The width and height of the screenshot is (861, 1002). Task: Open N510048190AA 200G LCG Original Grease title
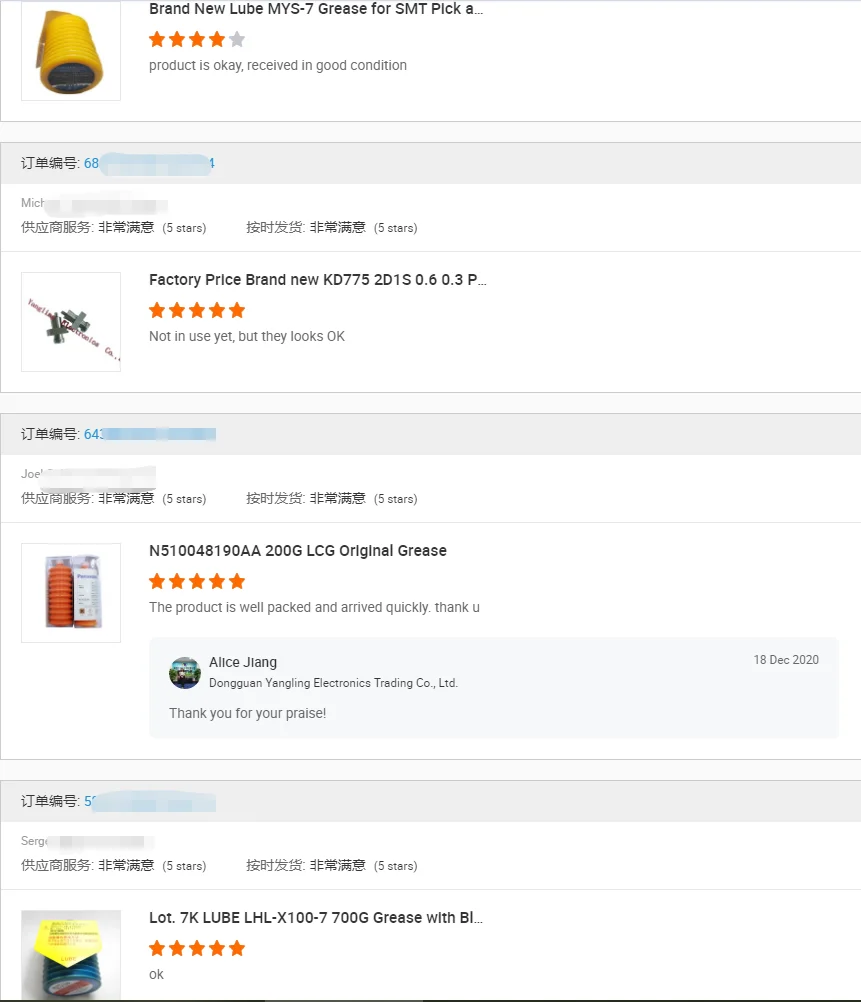point(297,551)
